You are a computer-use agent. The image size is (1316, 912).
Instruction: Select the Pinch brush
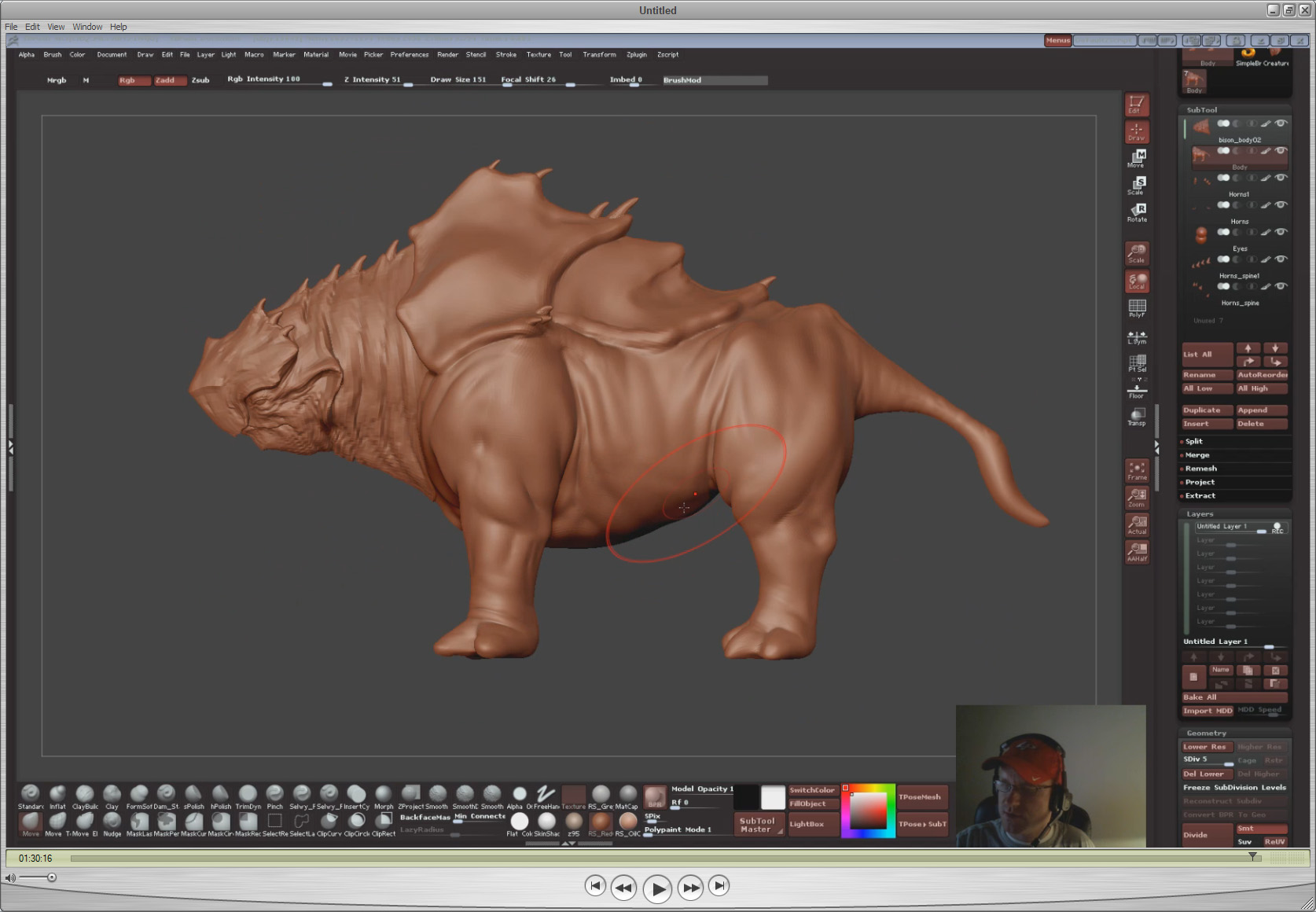click(x=274, y=796)
